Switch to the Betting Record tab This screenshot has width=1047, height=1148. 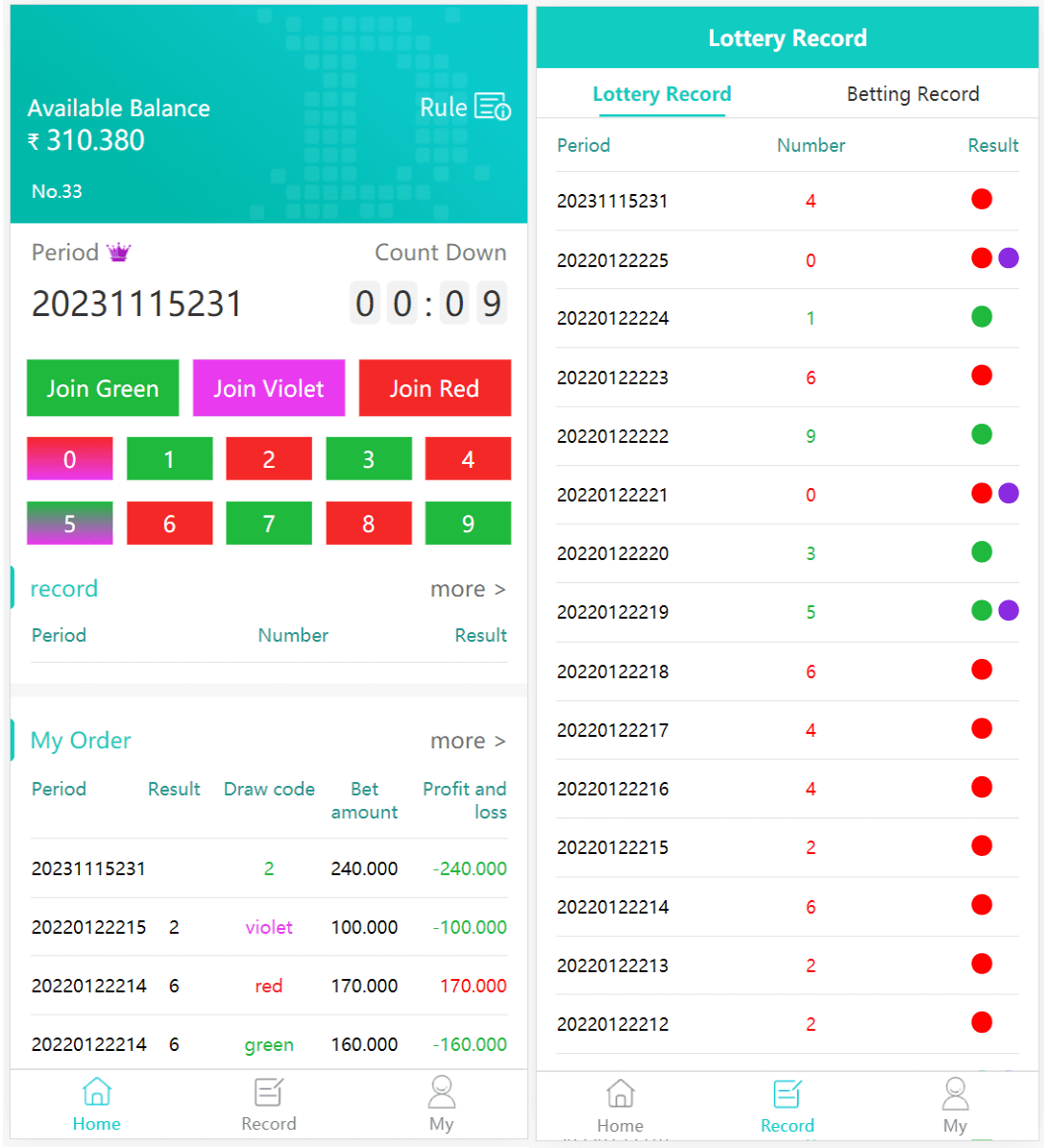pyautogui.click(x=913, y=94)
